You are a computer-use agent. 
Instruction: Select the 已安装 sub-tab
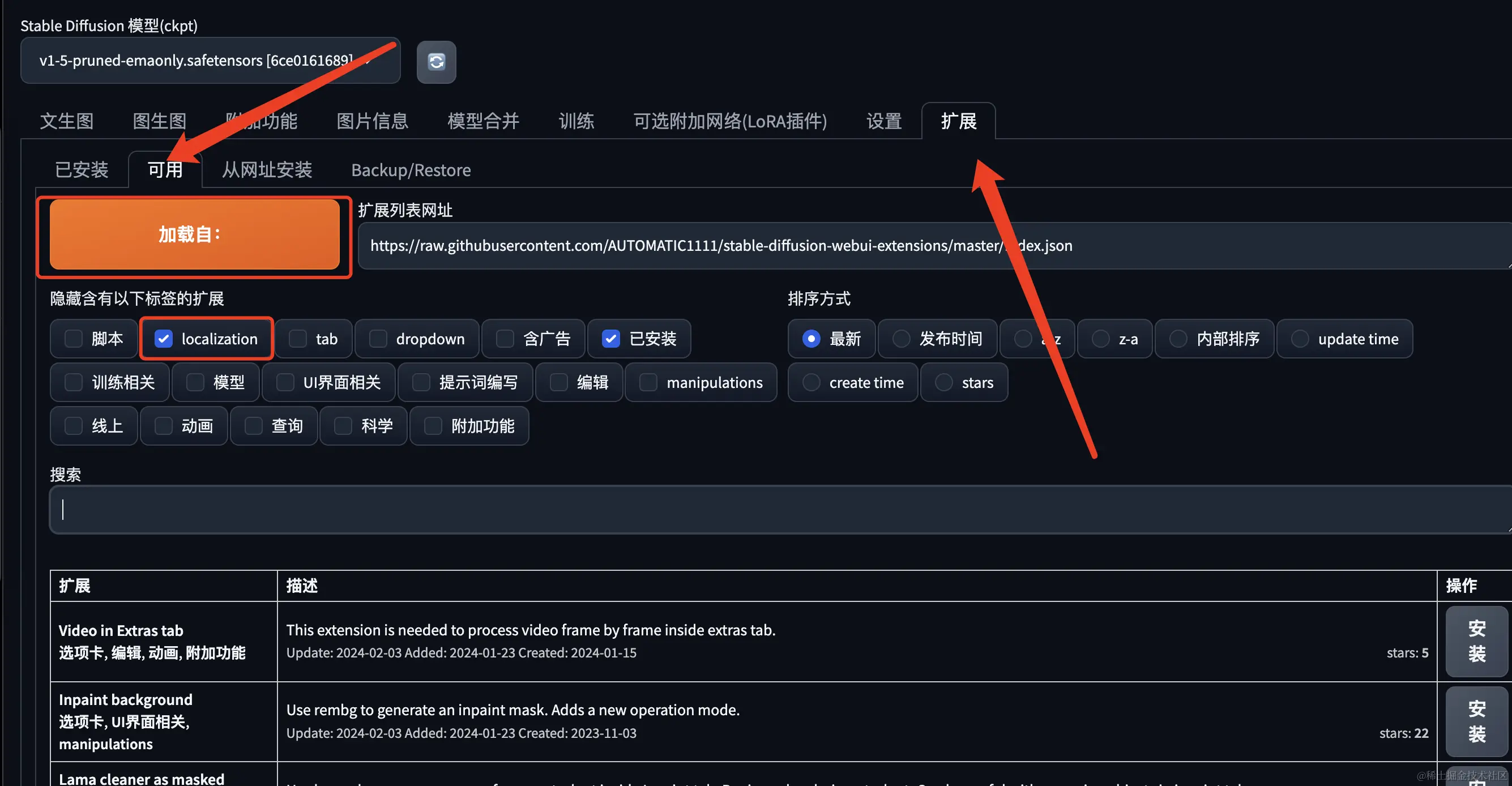point(82,170)
